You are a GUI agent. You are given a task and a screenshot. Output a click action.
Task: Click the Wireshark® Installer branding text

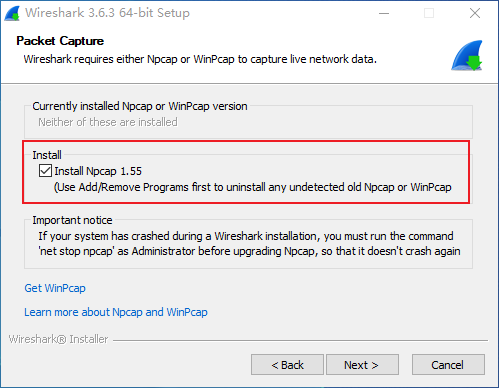pos(58,339)
